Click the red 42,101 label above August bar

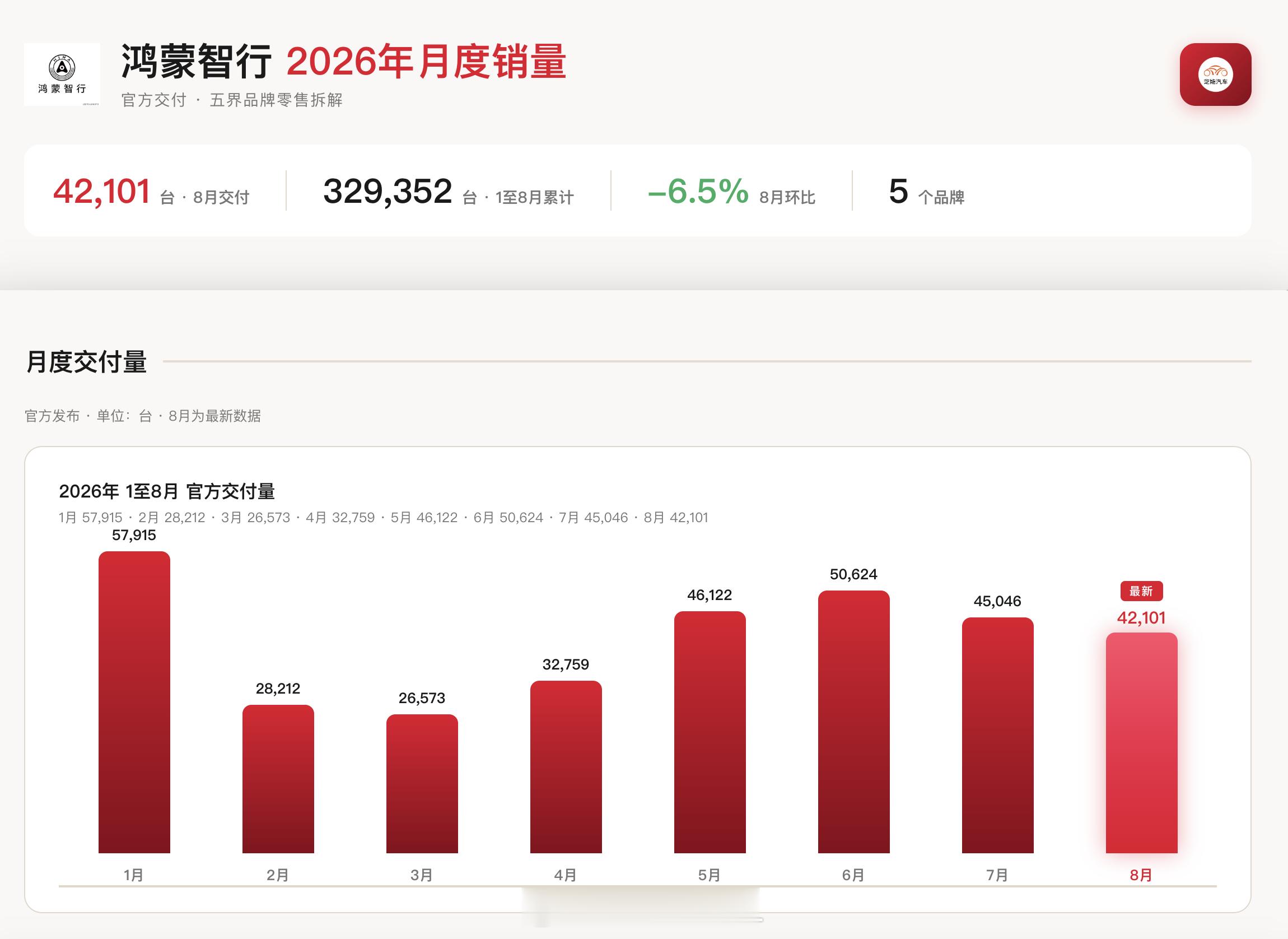pyautogui.click(x=1141, y=618)
